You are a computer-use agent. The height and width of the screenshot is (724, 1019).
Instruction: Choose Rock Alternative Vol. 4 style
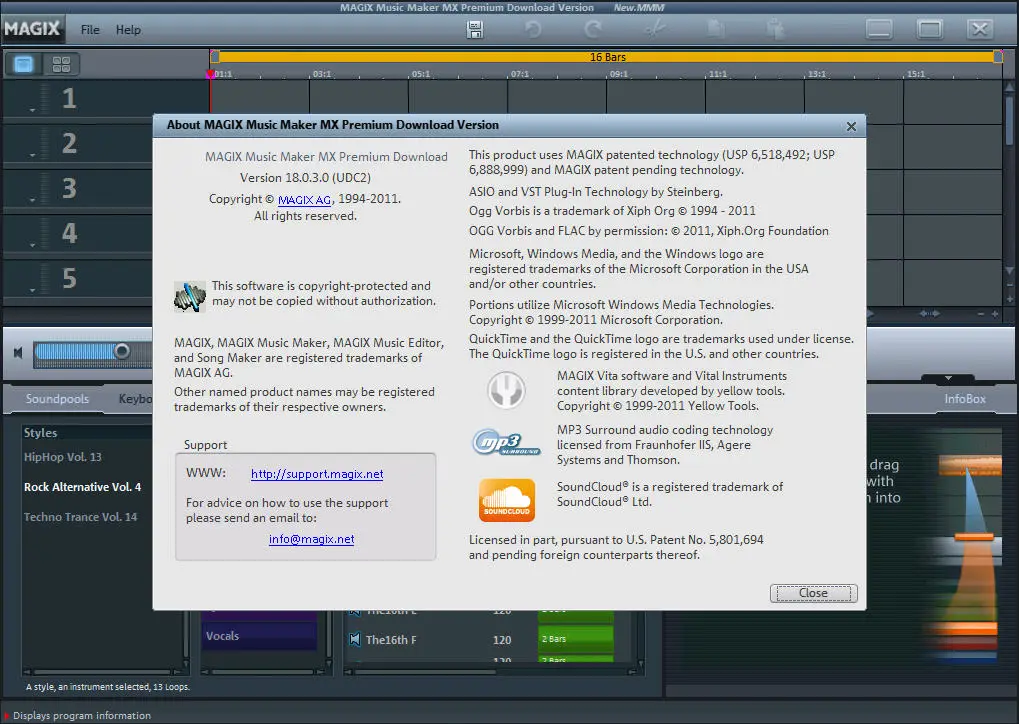(82, 487)
